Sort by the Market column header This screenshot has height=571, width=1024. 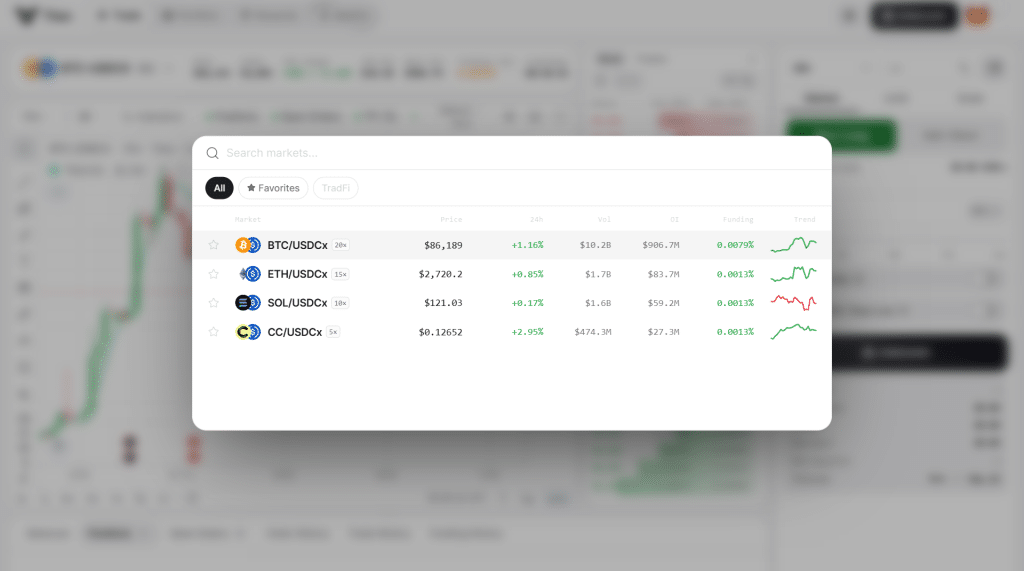coord(248,220)
